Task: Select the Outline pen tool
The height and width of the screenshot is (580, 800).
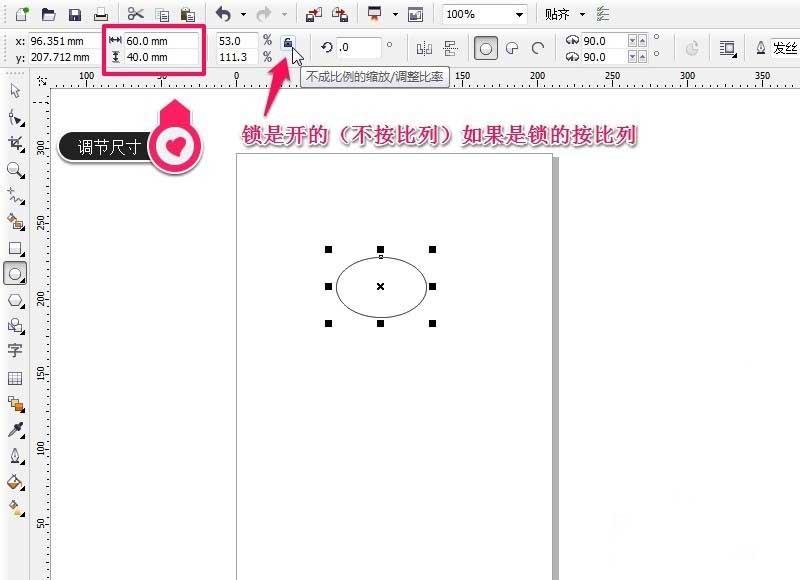Action: 16,456
